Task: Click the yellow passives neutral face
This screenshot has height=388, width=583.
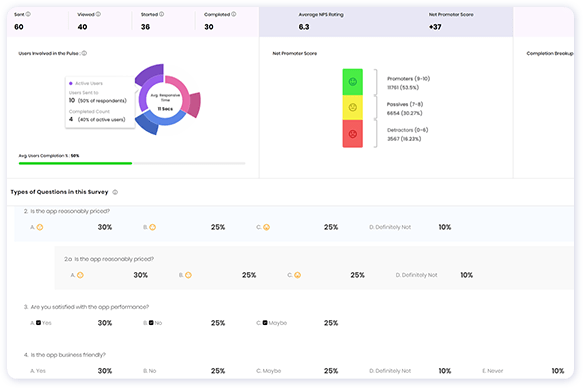Action: [x=352, y=107]
